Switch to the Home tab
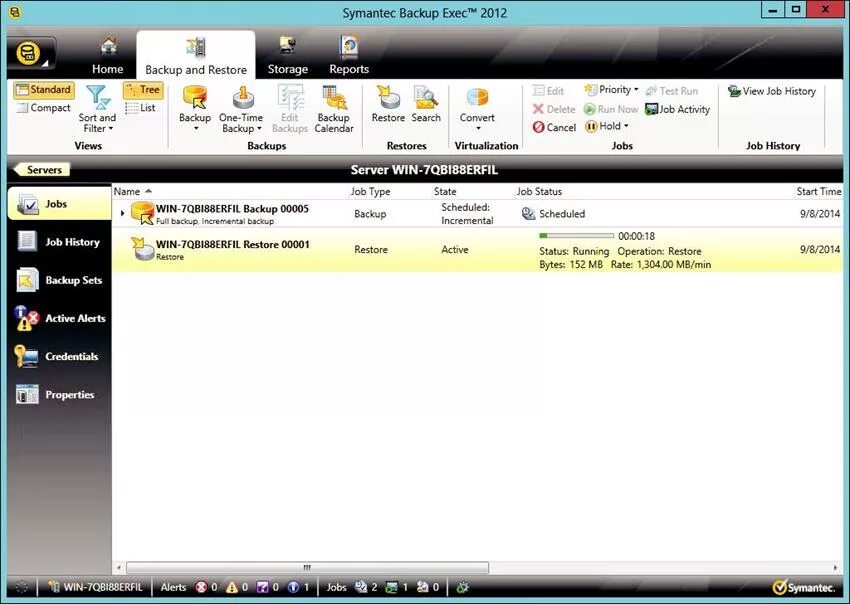 pos(107,56)
